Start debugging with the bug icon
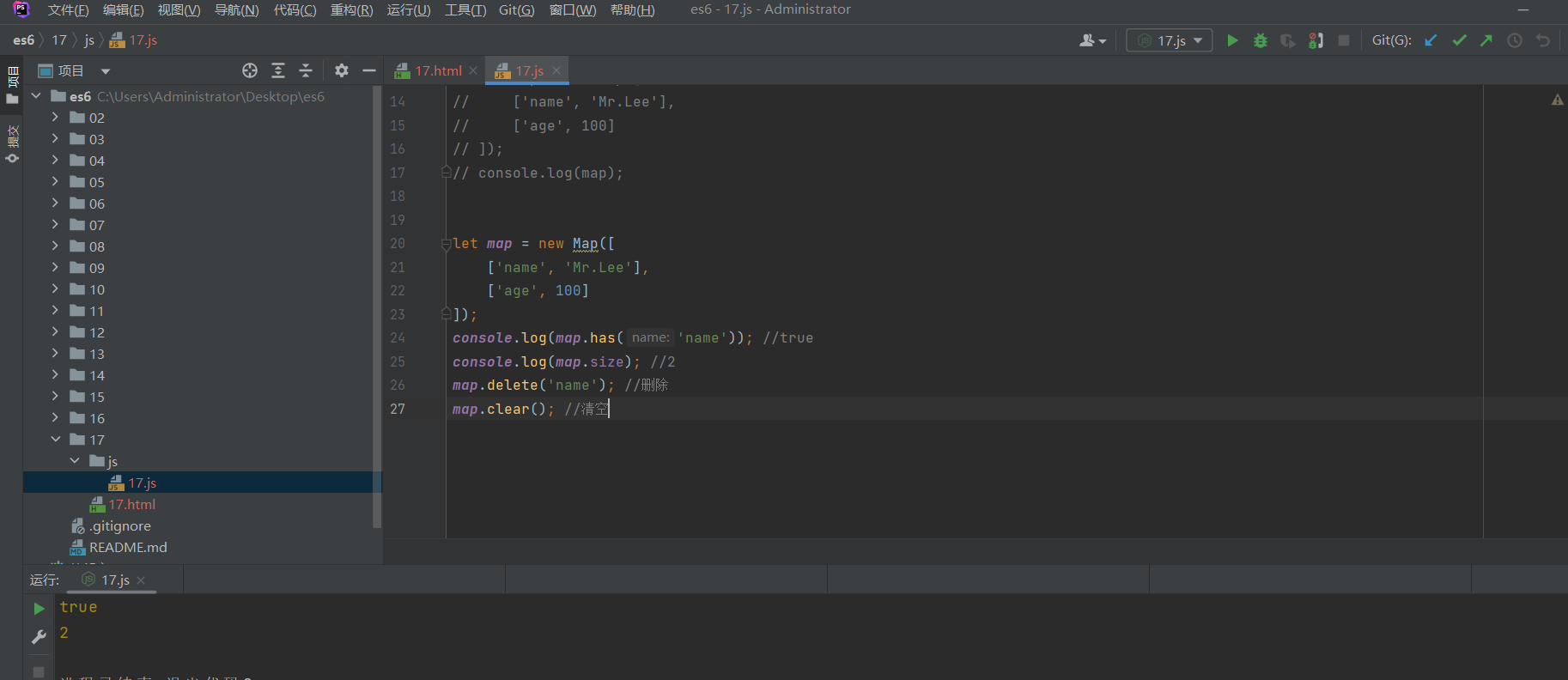The width and height of the screenshot is (1568, 680). pyautogui.click(x=1260, y=40)
